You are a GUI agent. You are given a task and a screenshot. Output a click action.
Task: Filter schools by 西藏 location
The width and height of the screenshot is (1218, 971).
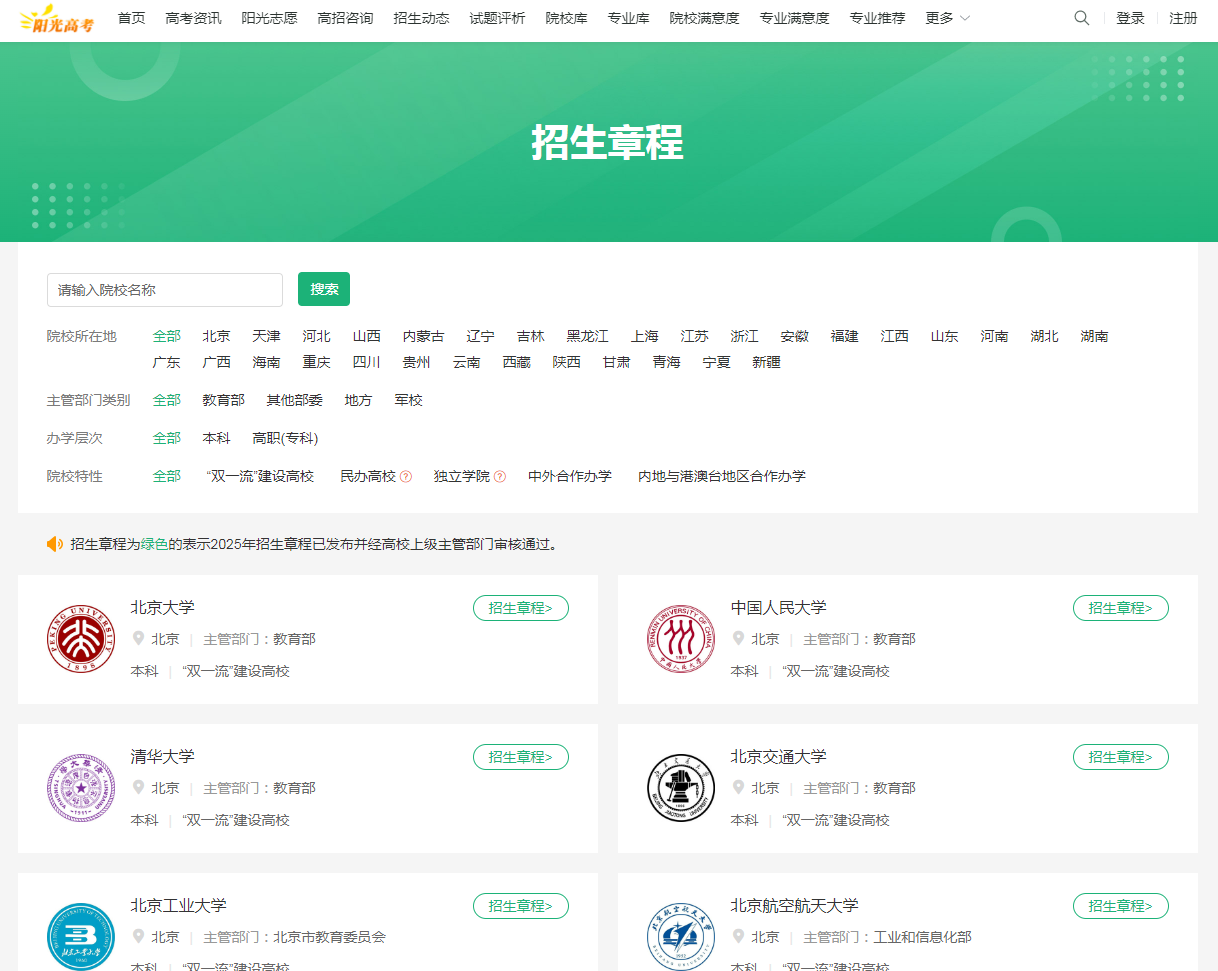click(x=517, y=362)
